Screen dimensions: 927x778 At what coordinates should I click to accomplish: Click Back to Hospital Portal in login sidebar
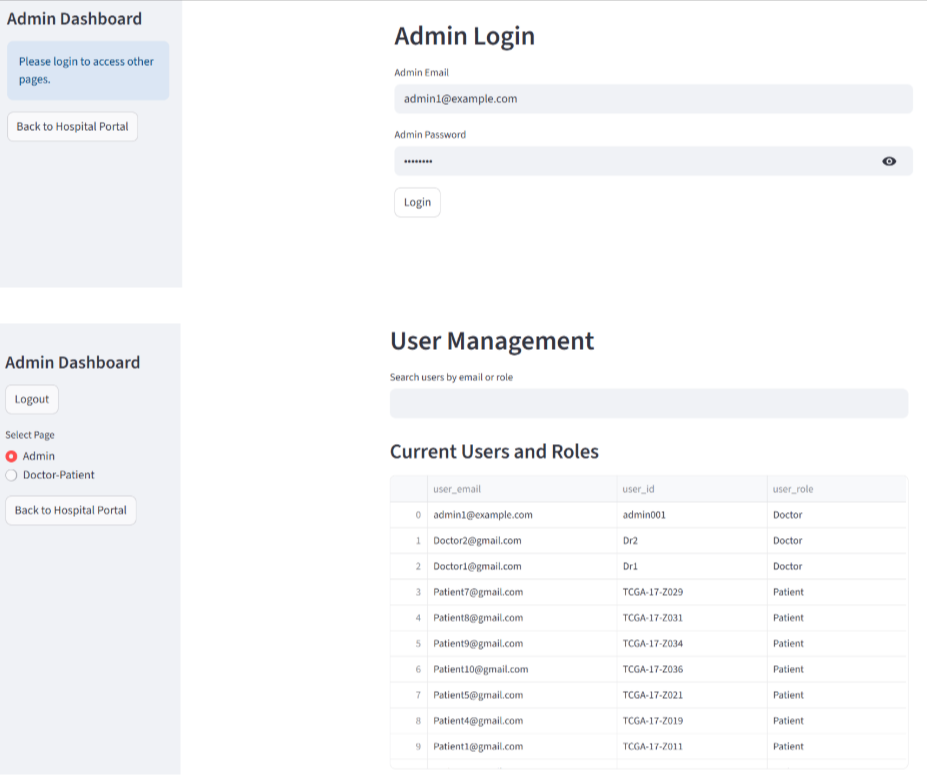pos(72,127)
